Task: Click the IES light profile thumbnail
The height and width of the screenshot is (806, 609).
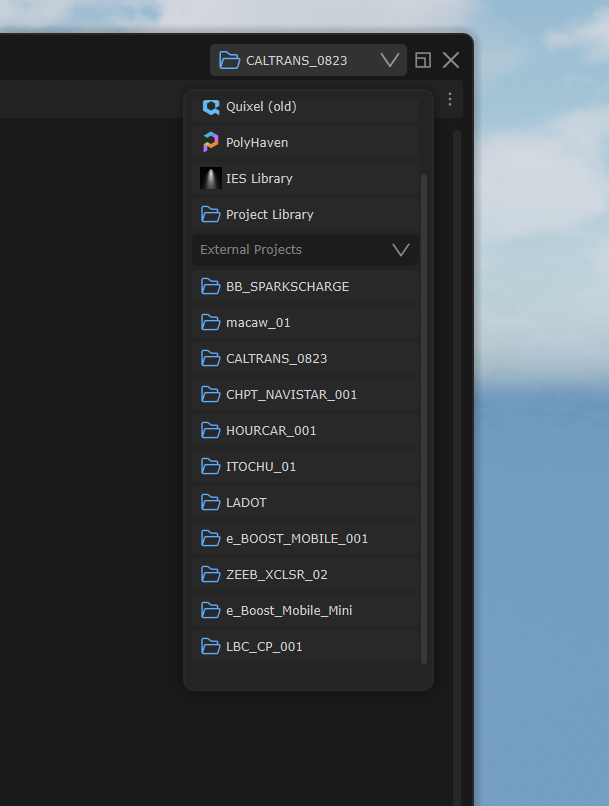Action: coord(211,178)
